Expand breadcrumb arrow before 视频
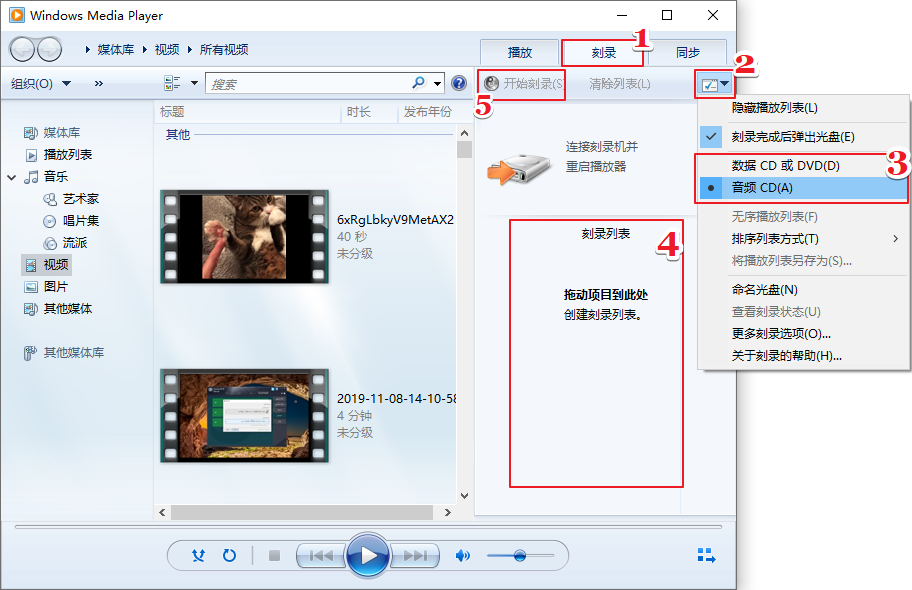Screen dimensions: 912x590 (x=145, y=50)
